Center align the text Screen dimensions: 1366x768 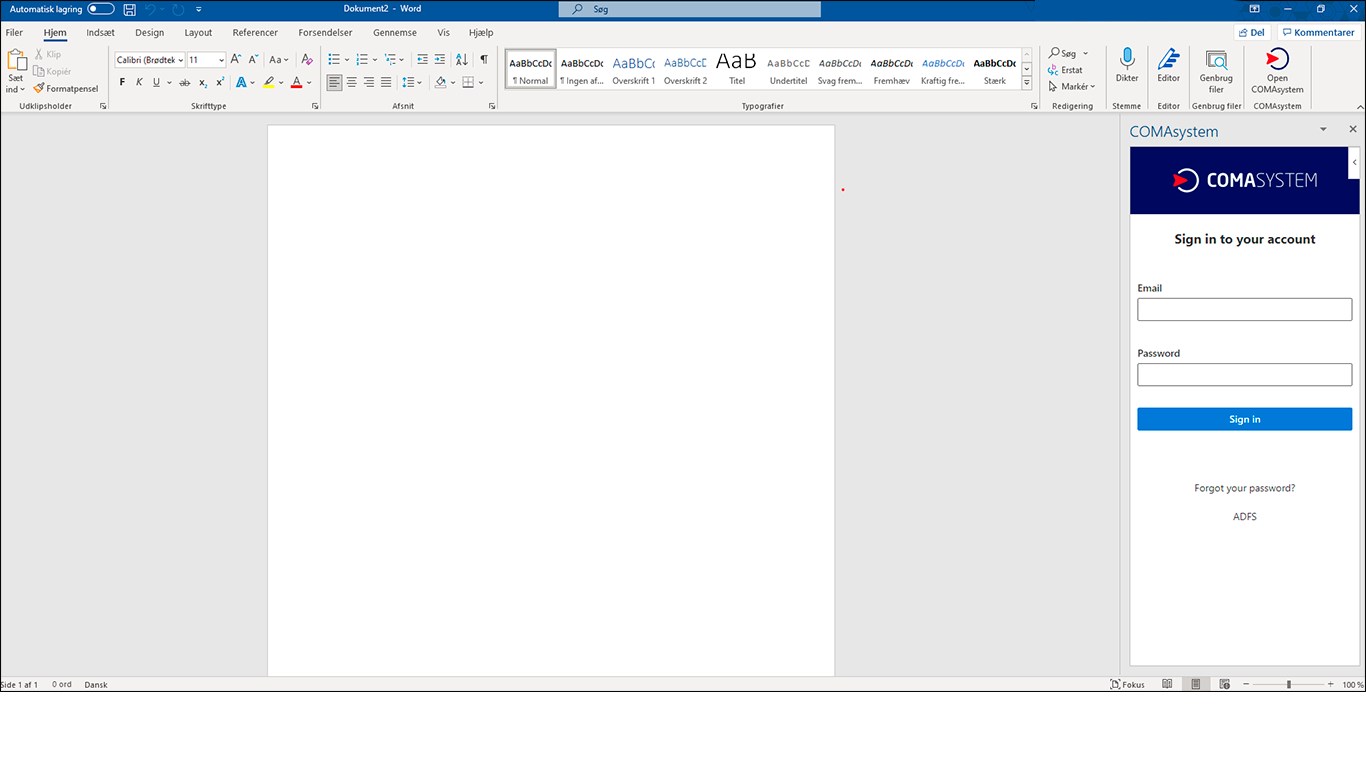(352, 82)
